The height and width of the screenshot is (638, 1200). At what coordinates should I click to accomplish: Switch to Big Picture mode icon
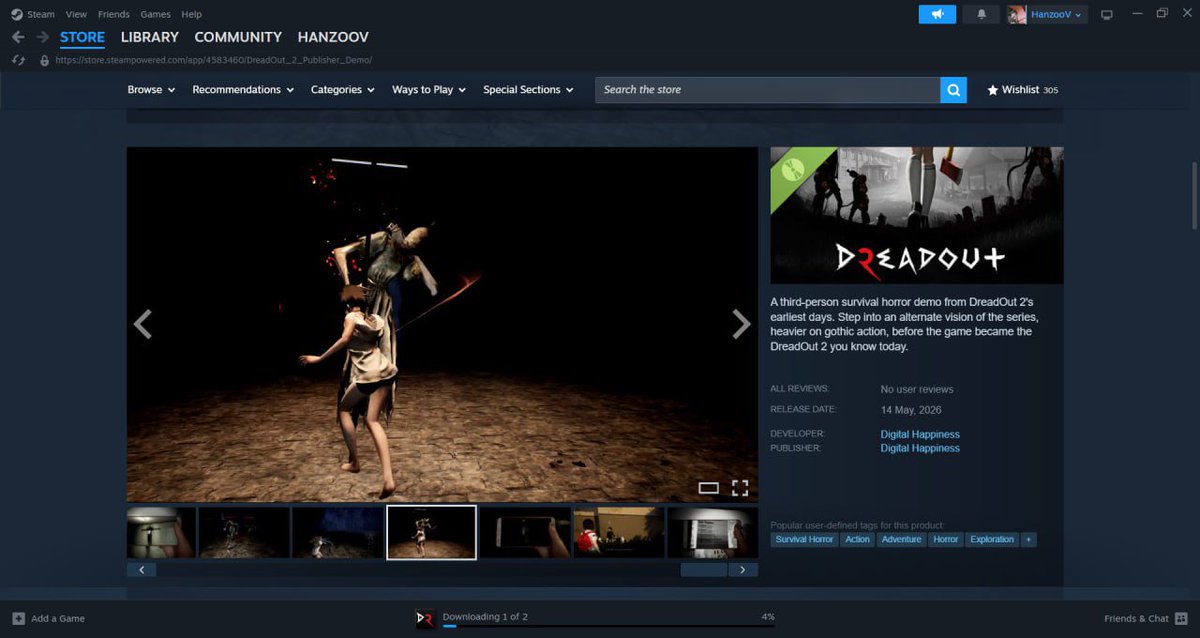pyautogui.click(x=1106, y=14)
